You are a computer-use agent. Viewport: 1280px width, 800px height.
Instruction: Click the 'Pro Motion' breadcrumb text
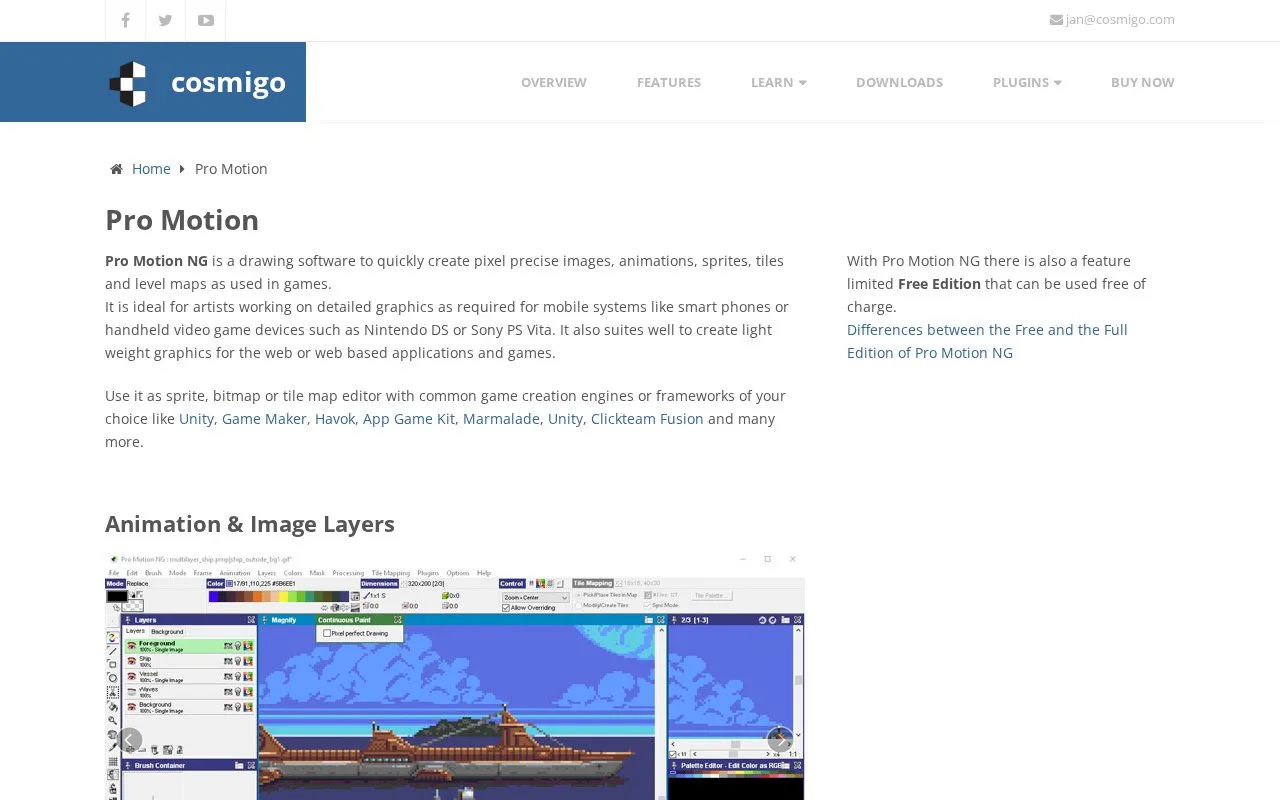231,169
